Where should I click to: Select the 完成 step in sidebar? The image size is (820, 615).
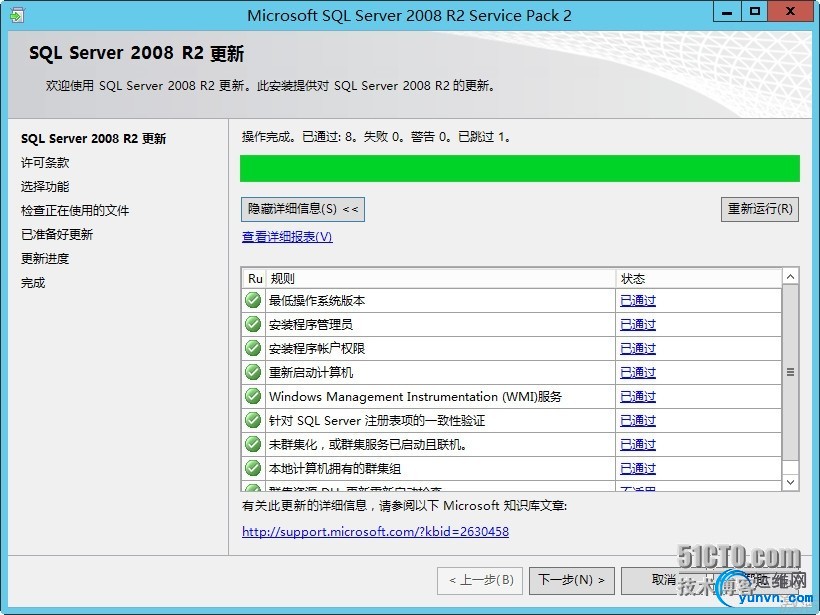coord(33,283)
